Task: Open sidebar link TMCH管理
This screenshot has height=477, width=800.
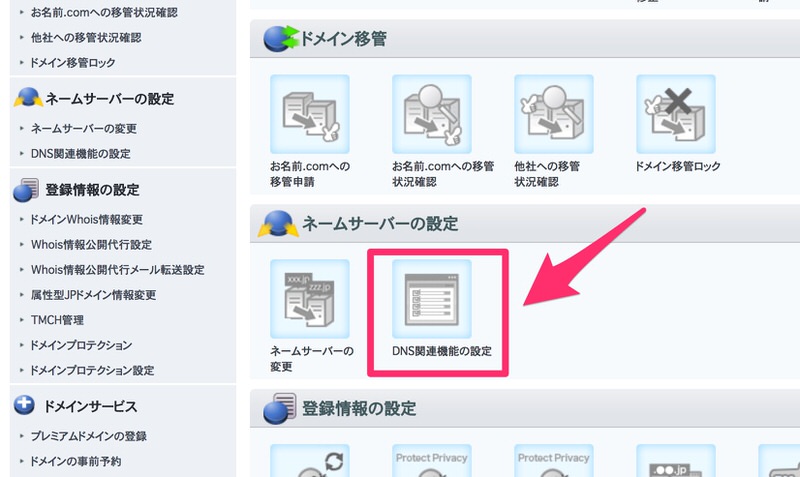Action: point(57,320)
